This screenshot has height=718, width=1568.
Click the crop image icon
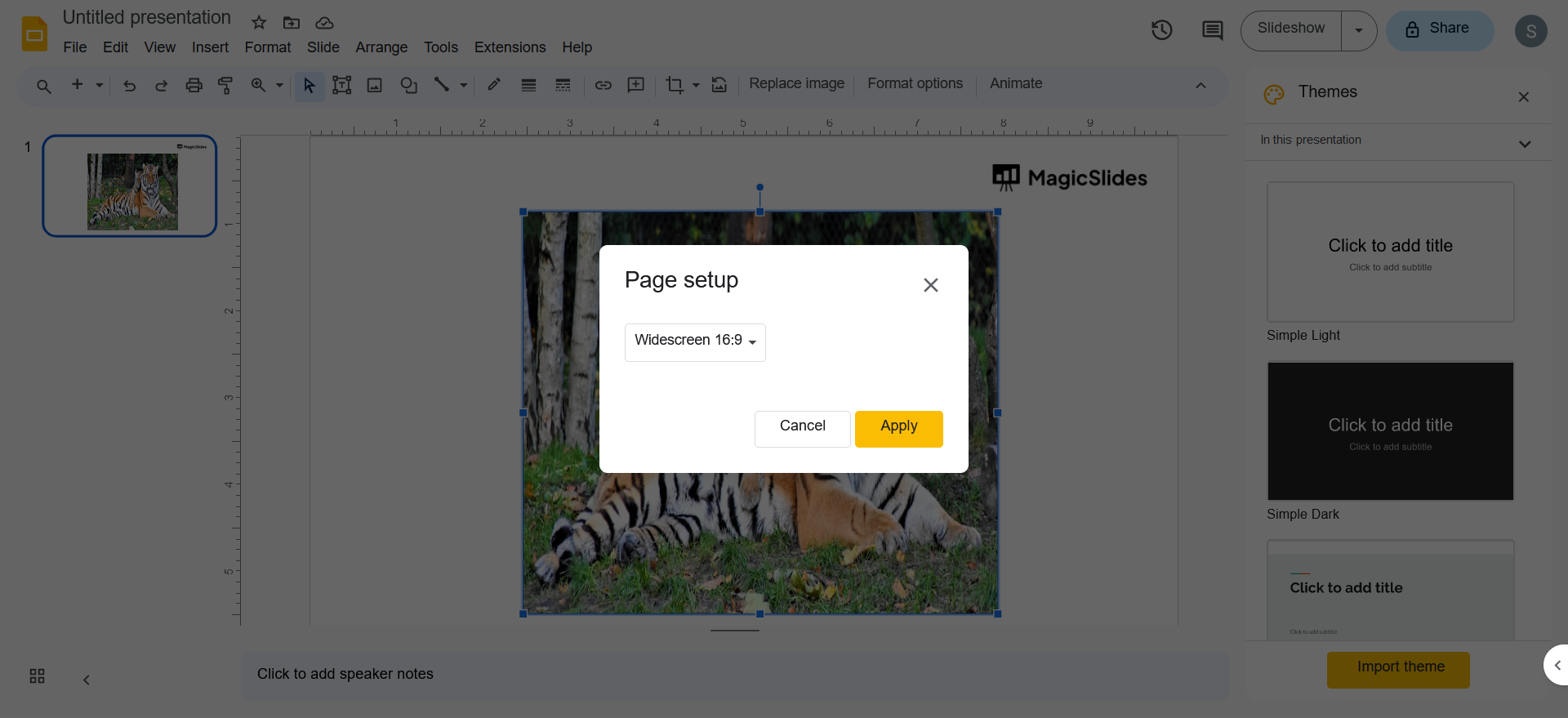point(675,85)
